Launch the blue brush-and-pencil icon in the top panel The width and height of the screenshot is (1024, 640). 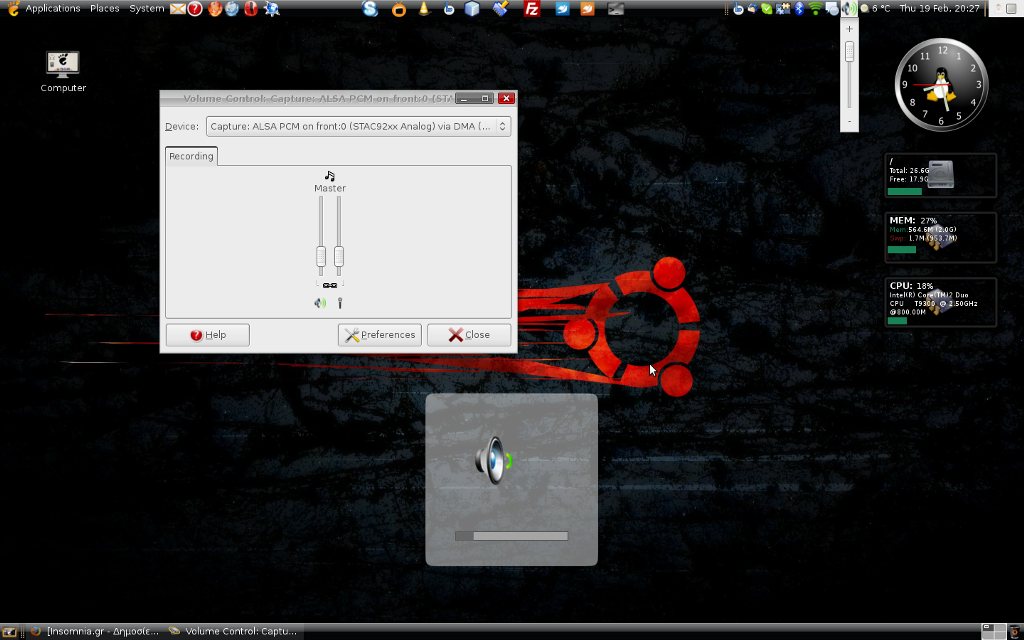click(x=501, y=9)
